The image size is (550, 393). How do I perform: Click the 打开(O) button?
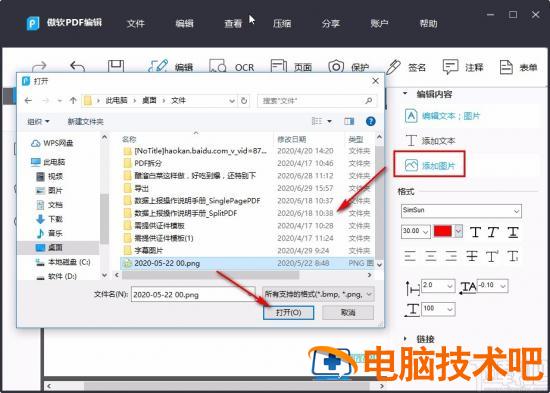pos(288,312)
